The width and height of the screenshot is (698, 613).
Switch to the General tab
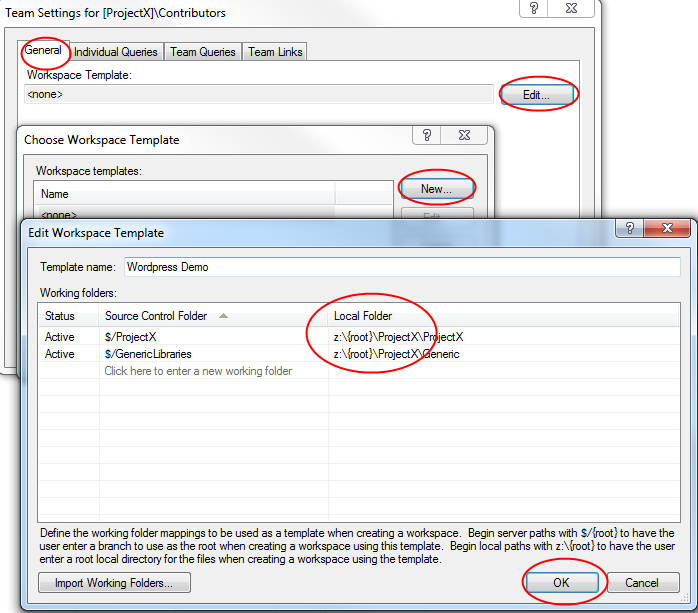pyautogui.click(x=43, y=51)
